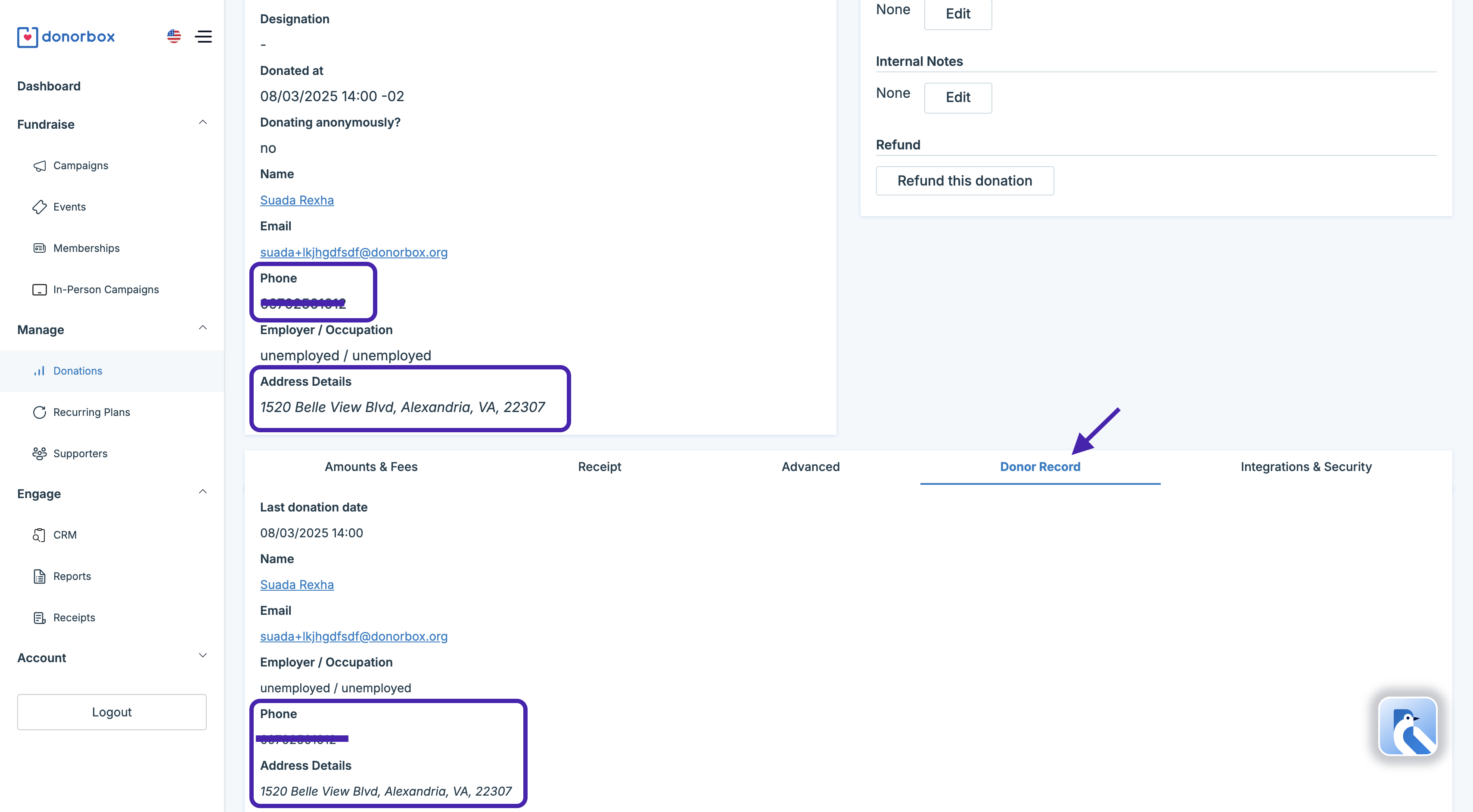
Task: Open In-Person Campaigns tablet icon
Action: click(x=40, y=290)
